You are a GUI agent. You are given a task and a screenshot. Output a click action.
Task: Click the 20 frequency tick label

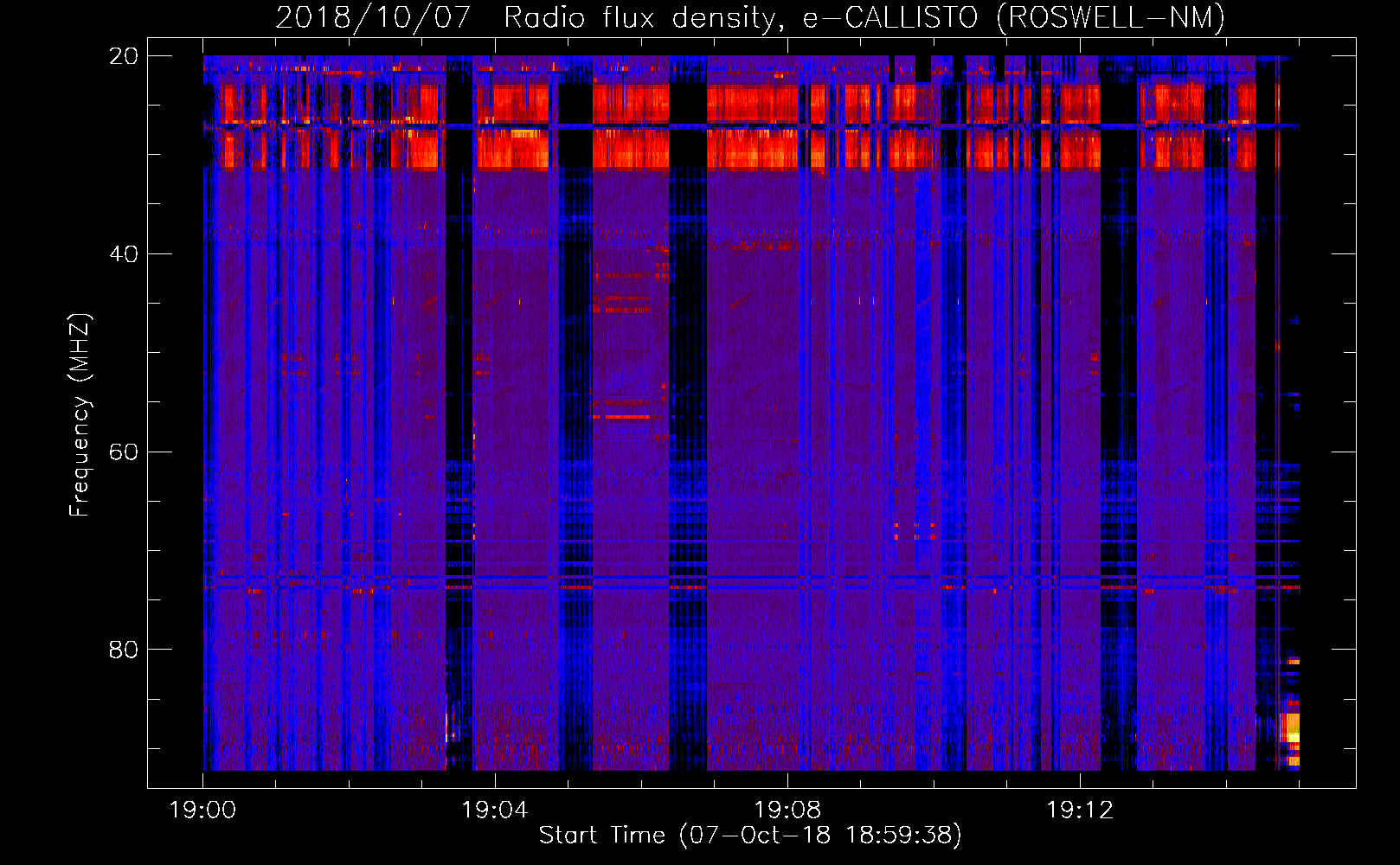click(124, 56)
